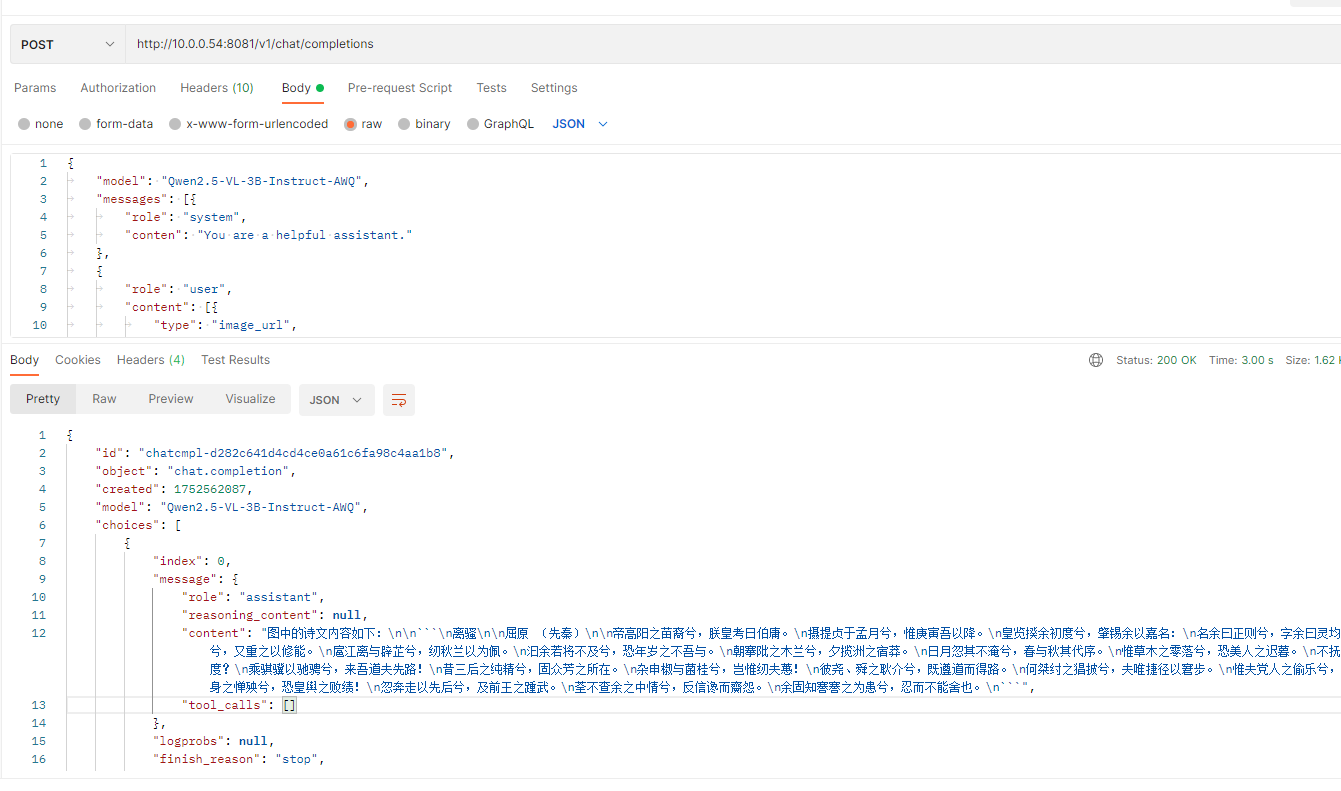Click the "type": "image_url" line
This screenshot has height=791, width=1341.
click(x=226, y=325)
